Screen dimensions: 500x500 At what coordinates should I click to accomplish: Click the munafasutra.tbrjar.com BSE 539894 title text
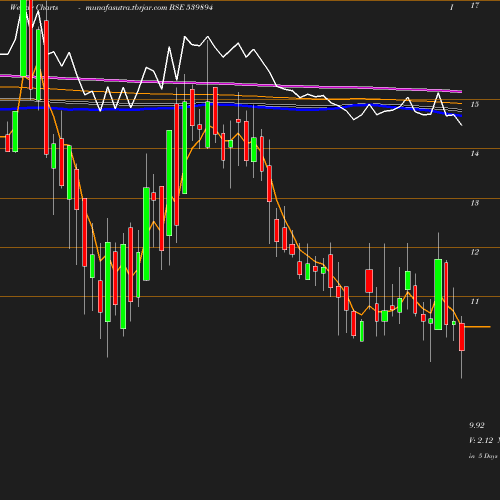tap(149, 7)
